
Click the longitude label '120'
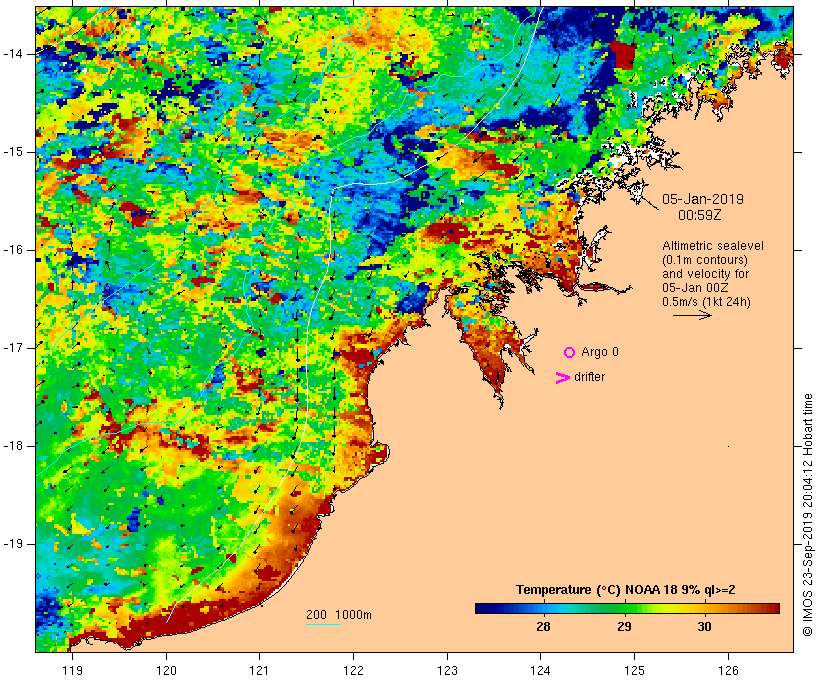(x=166, y=670)
